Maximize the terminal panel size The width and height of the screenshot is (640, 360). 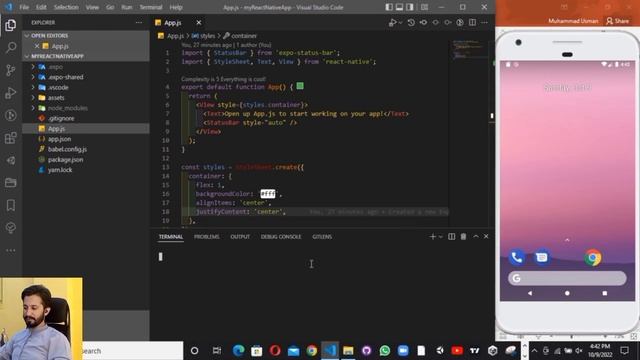pyautogui.click(x=476, y=236)
